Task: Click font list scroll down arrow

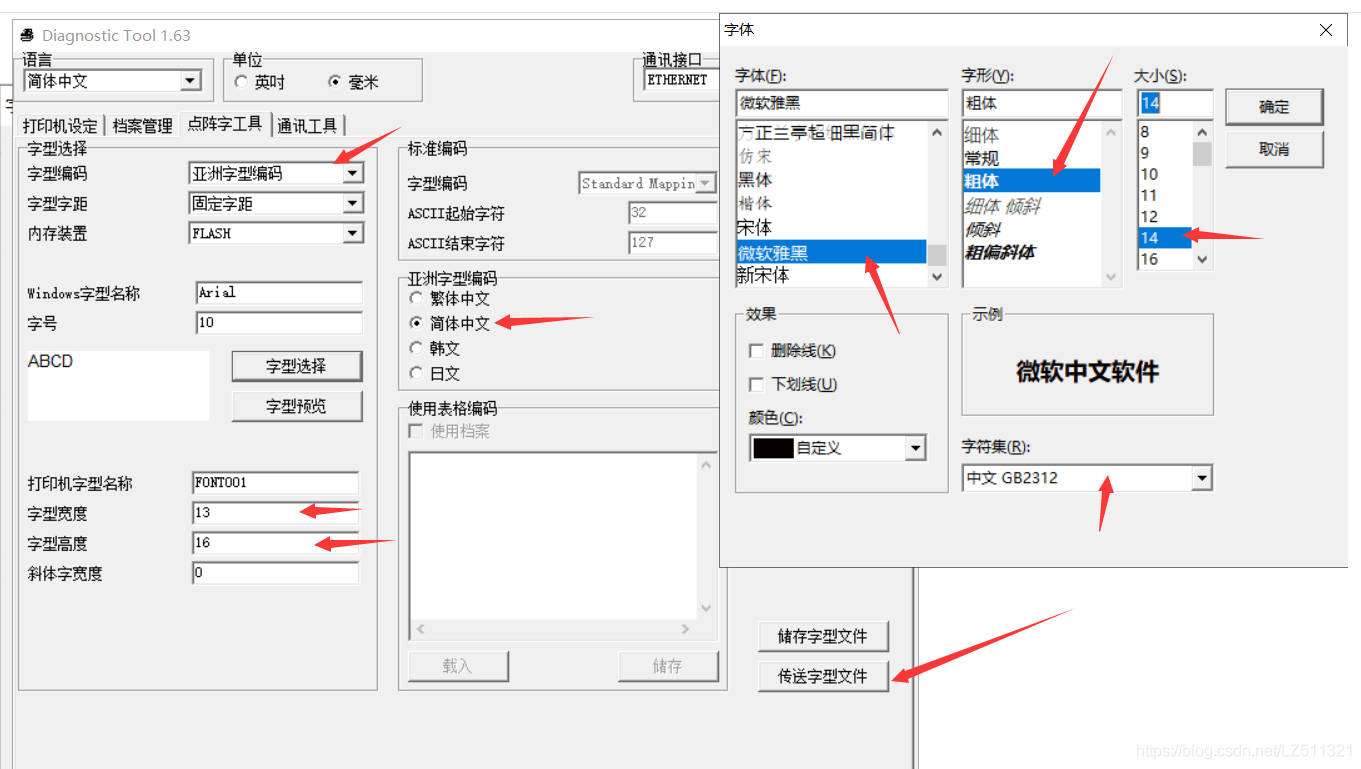Action: click(x=937, y=277)
